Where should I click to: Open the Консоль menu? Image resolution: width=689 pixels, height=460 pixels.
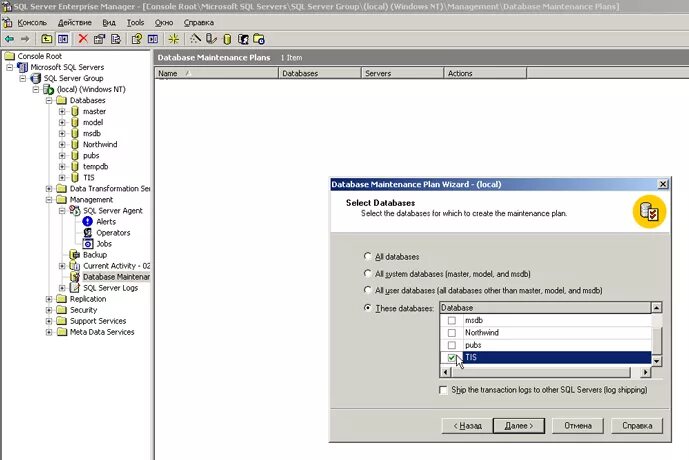pos(32,22)
